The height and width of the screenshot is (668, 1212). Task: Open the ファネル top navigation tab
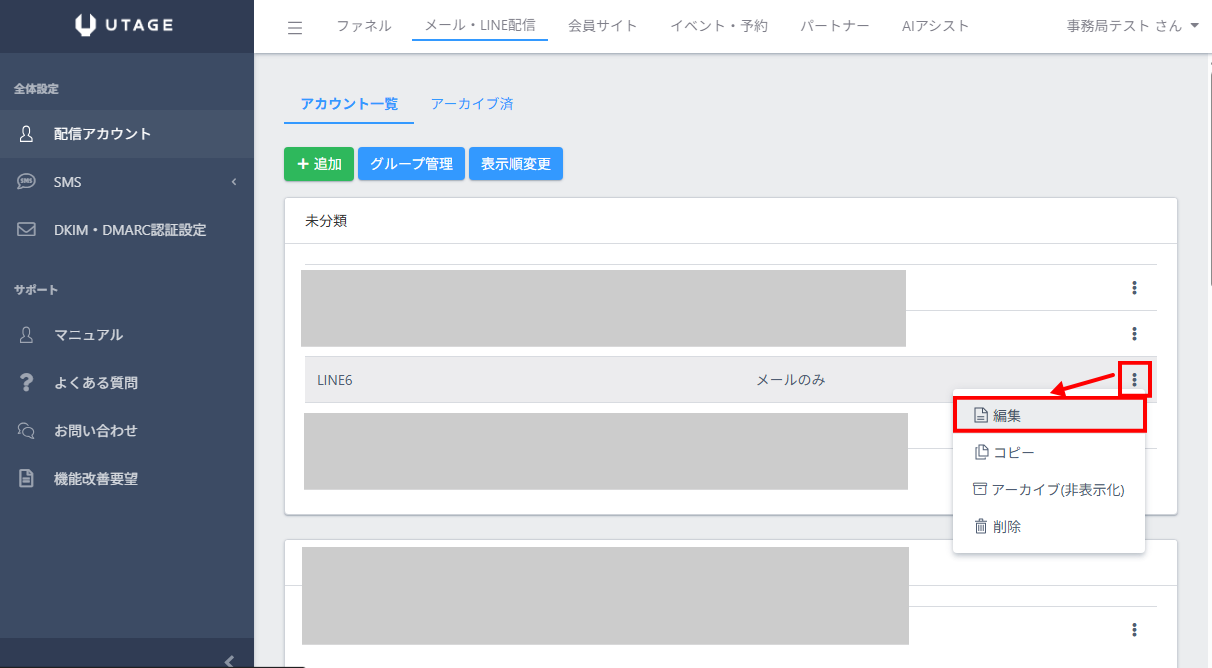pos(363,26)
